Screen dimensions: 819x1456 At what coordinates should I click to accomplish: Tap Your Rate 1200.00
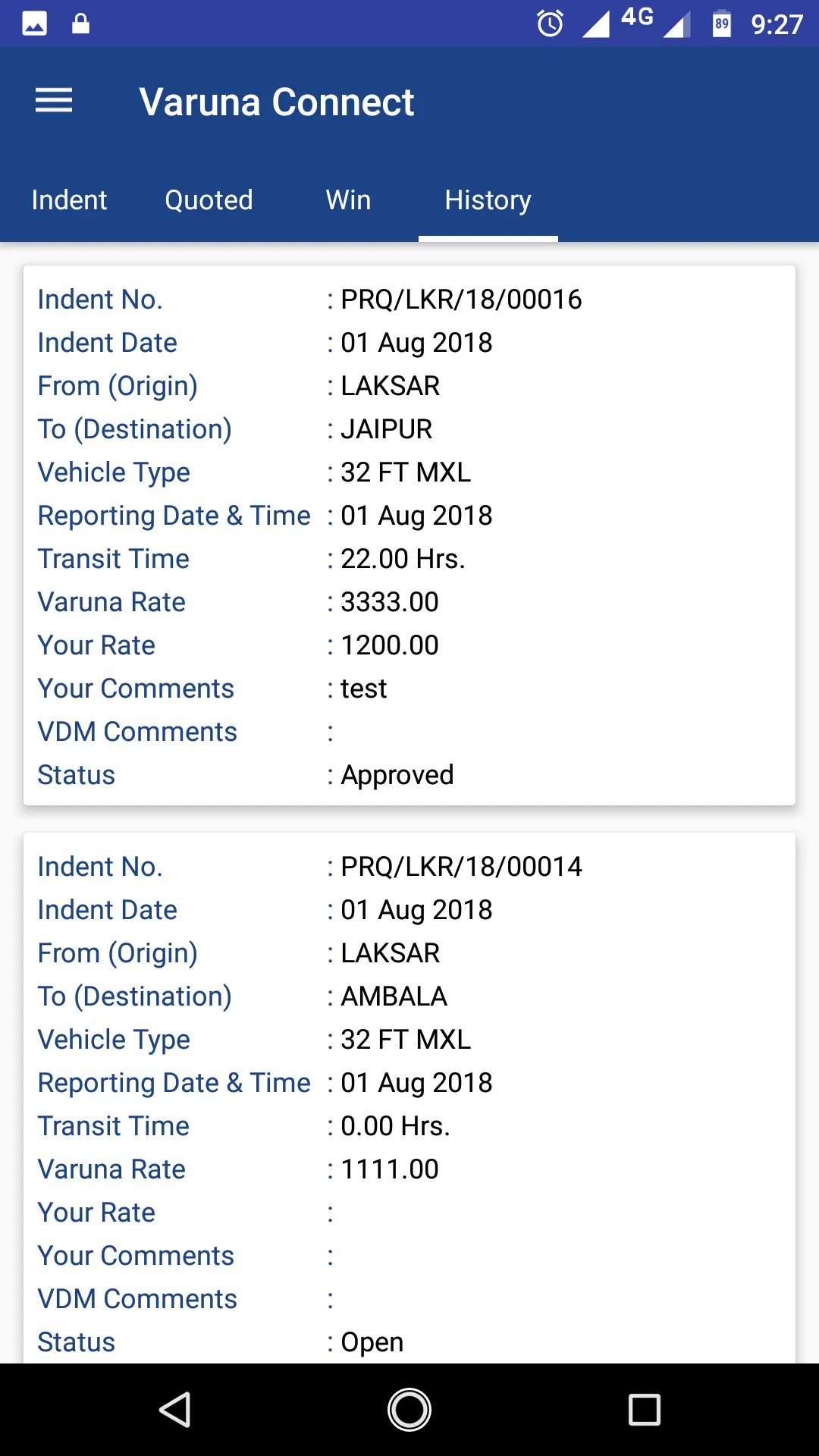389,645
